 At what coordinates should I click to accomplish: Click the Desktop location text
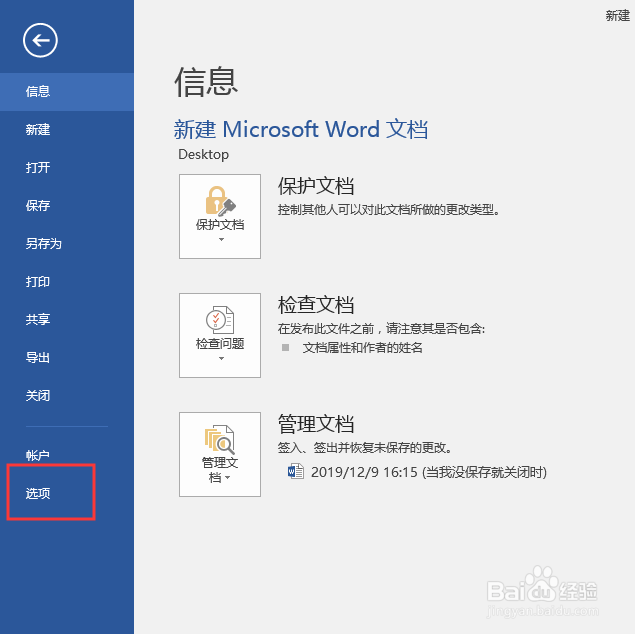[203, 155]
